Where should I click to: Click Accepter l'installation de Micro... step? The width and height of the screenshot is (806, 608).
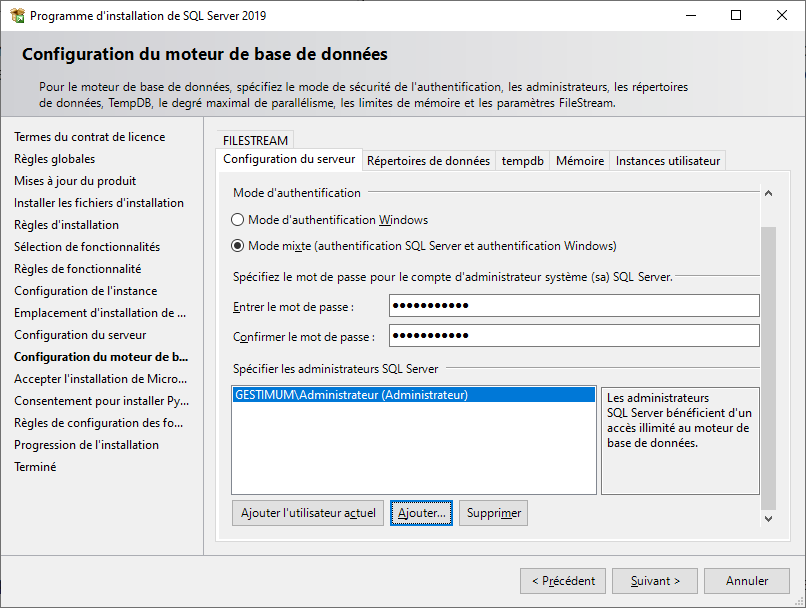tap(100, 379)
